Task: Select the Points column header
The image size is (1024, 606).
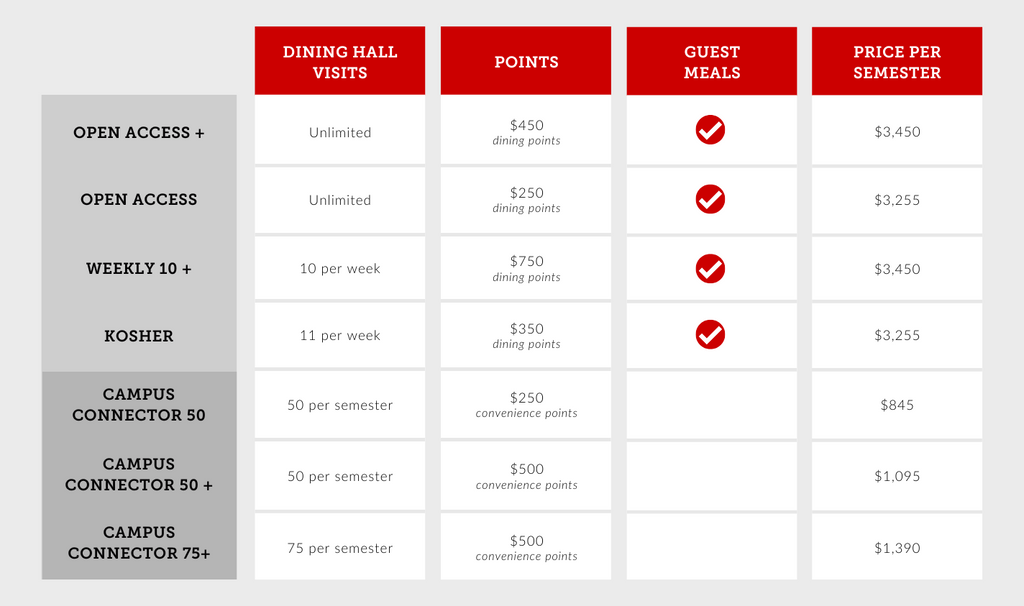Action: tap(526, 62)
